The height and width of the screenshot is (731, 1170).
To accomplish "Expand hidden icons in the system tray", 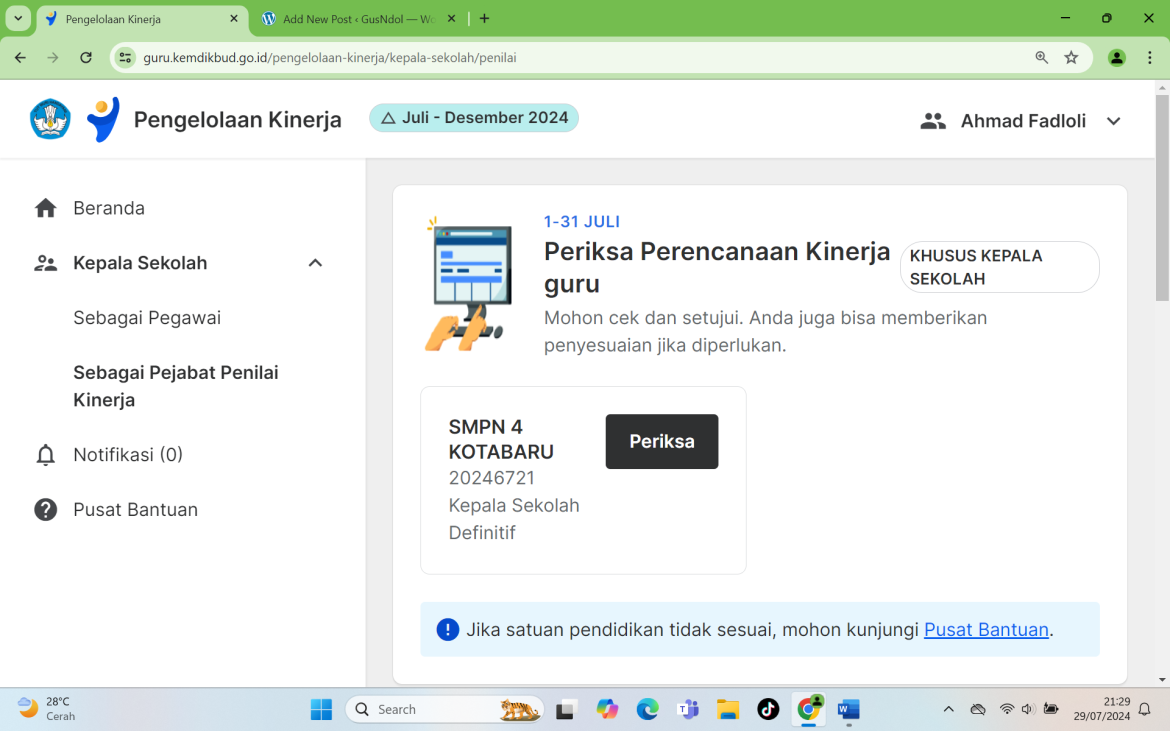I will [x=947, y=709].
